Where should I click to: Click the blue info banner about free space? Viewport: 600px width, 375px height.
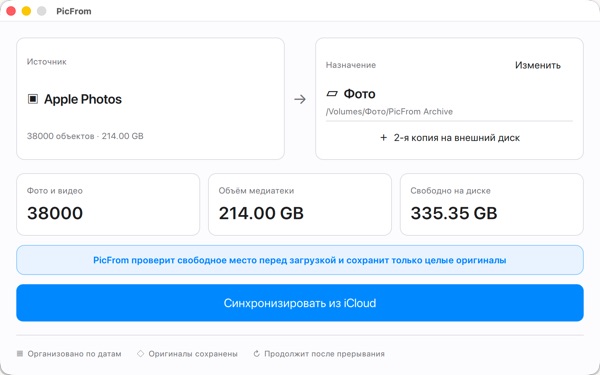[300, 260]
